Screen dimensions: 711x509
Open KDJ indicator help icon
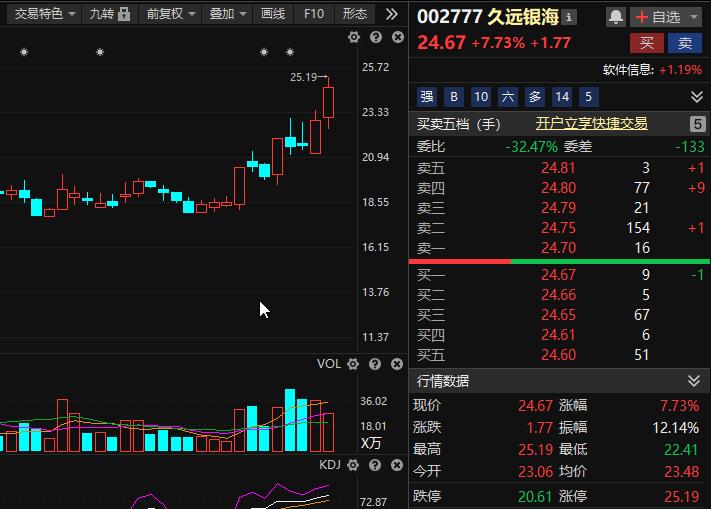click(375, 465)
